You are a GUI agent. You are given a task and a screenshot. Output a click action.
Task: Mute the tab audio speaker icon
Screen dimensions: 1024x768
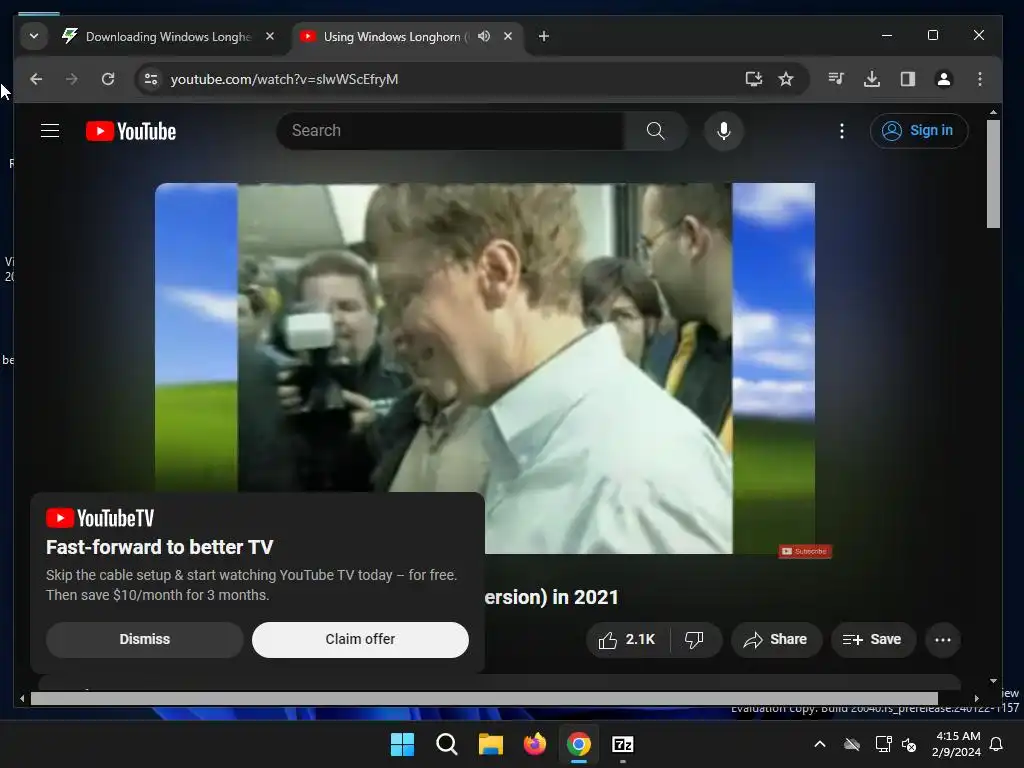click(x=483, y=37)
